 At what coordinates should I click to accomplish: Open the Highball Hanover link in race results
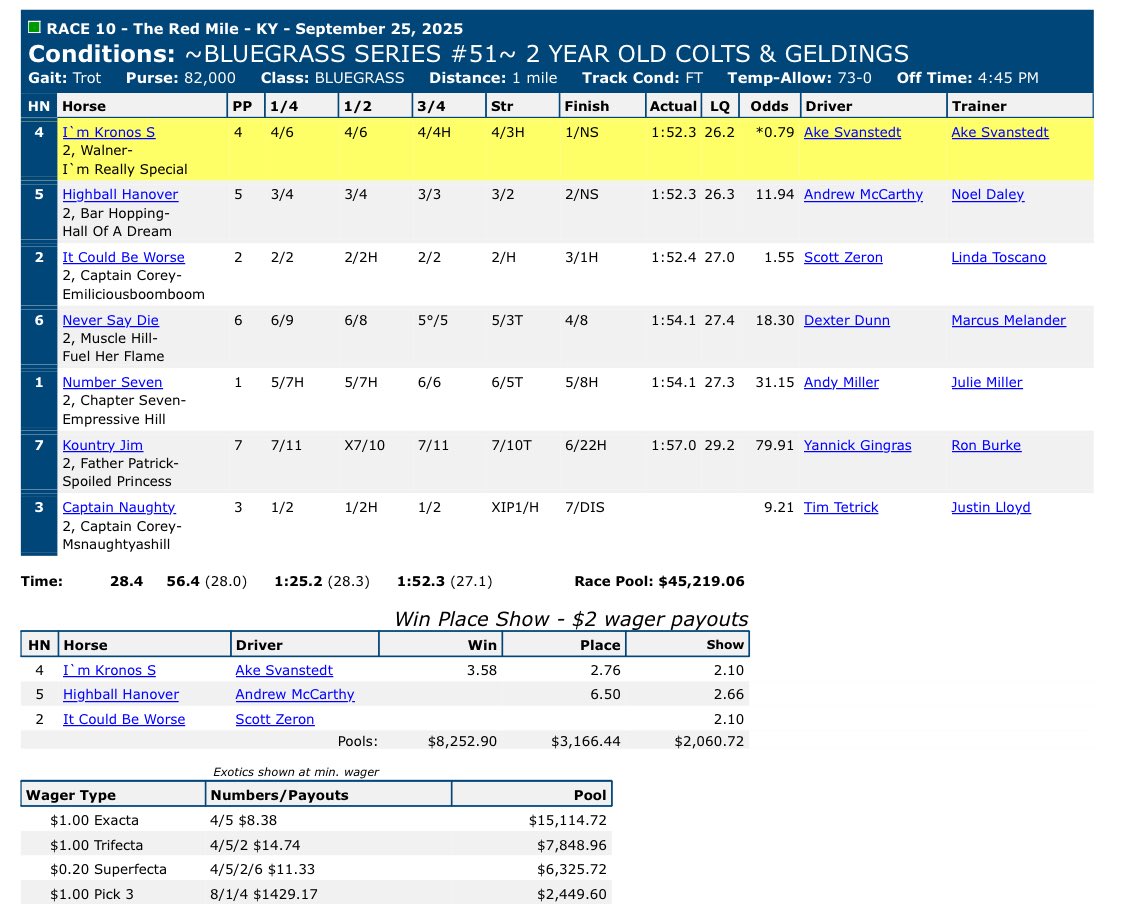click(120, 194)
